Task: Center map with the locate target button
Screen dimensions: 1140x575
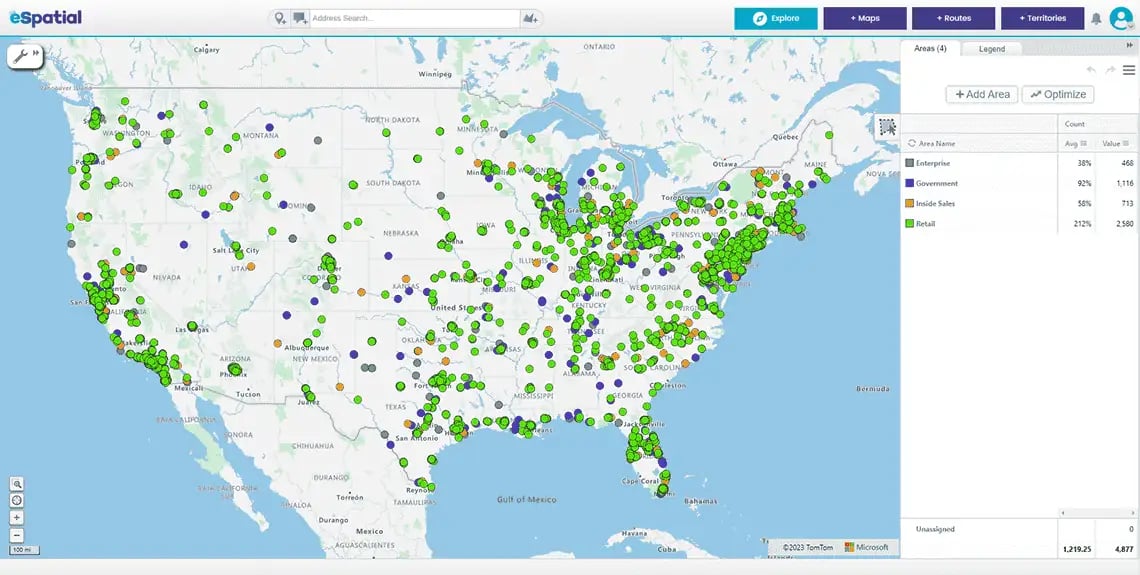Action: tap(17, 500)
